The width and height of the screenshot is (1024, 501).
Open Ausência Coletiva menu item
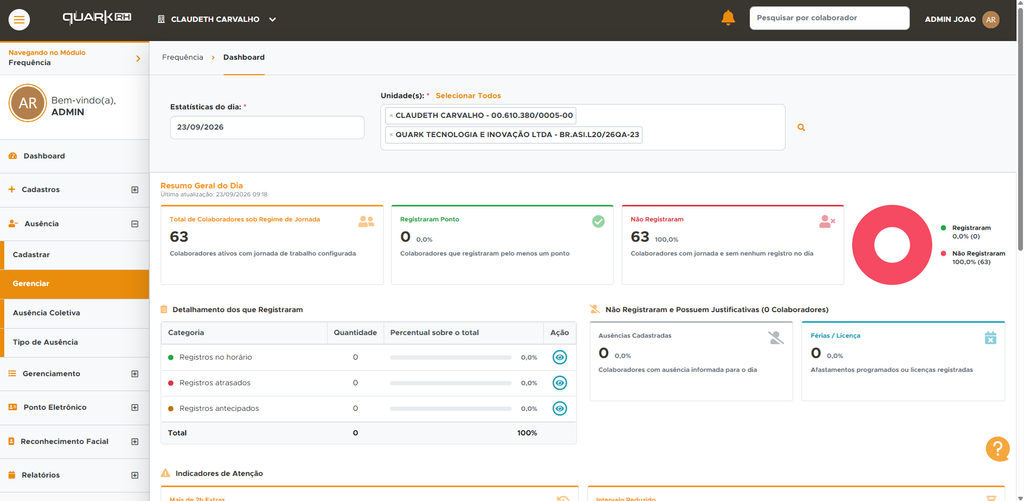pos(76,313)
